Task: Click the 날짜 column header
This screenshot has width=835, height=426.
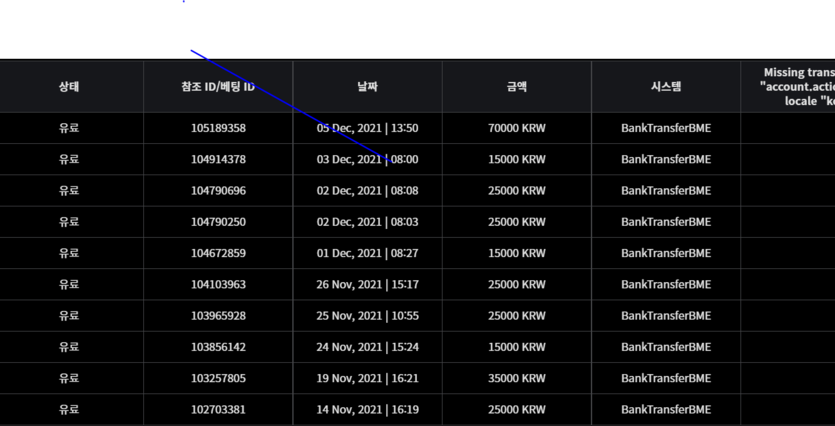Action: tap(367, 86)
